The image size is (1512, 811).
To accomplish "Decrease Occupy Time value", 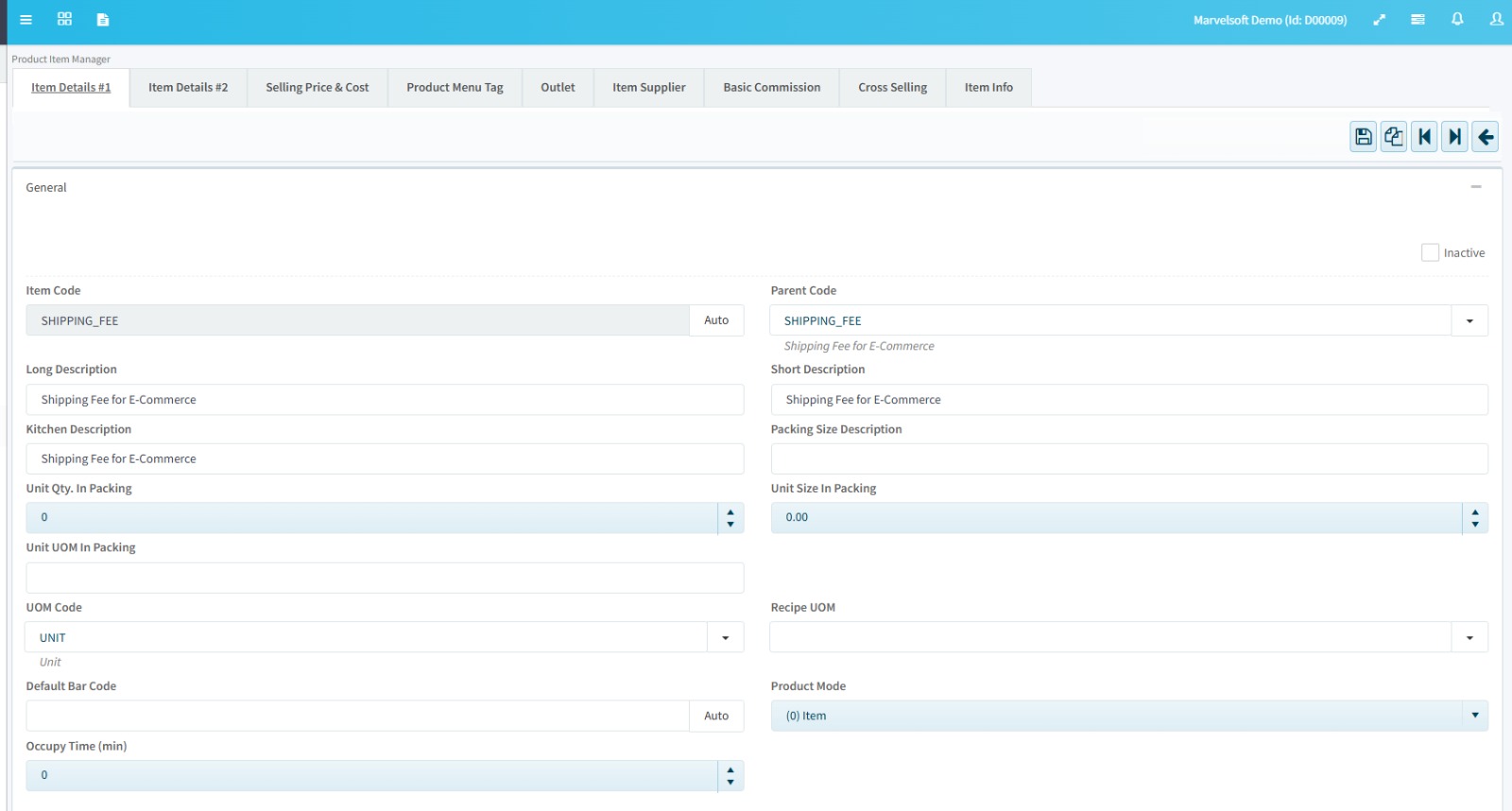I will coord(730,782).
